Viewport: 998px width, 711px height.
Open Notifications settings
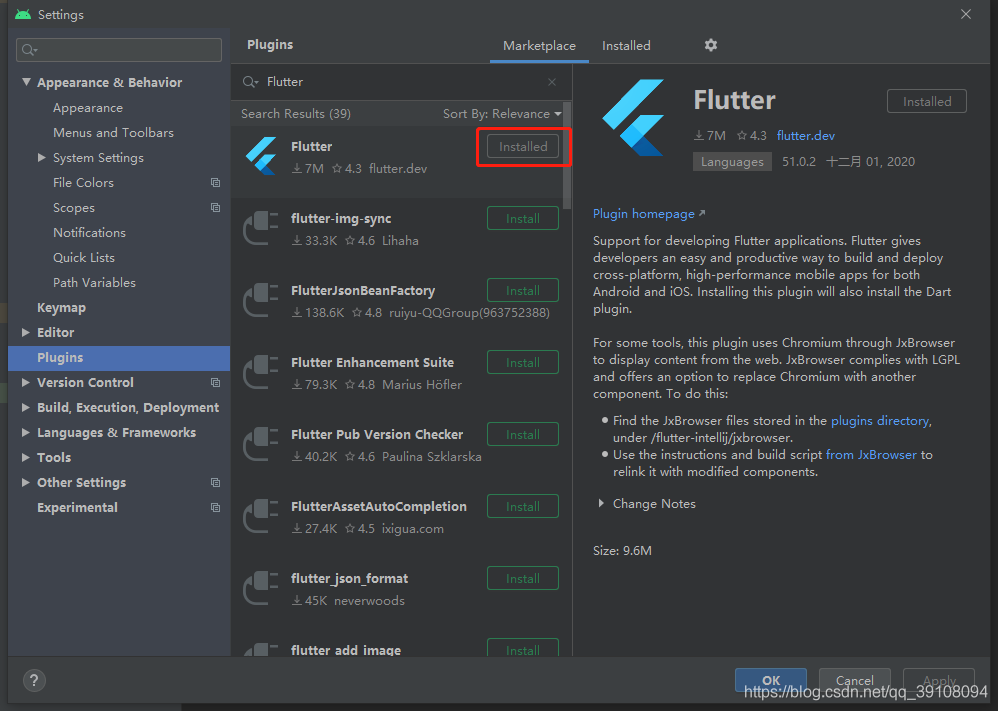89,232
